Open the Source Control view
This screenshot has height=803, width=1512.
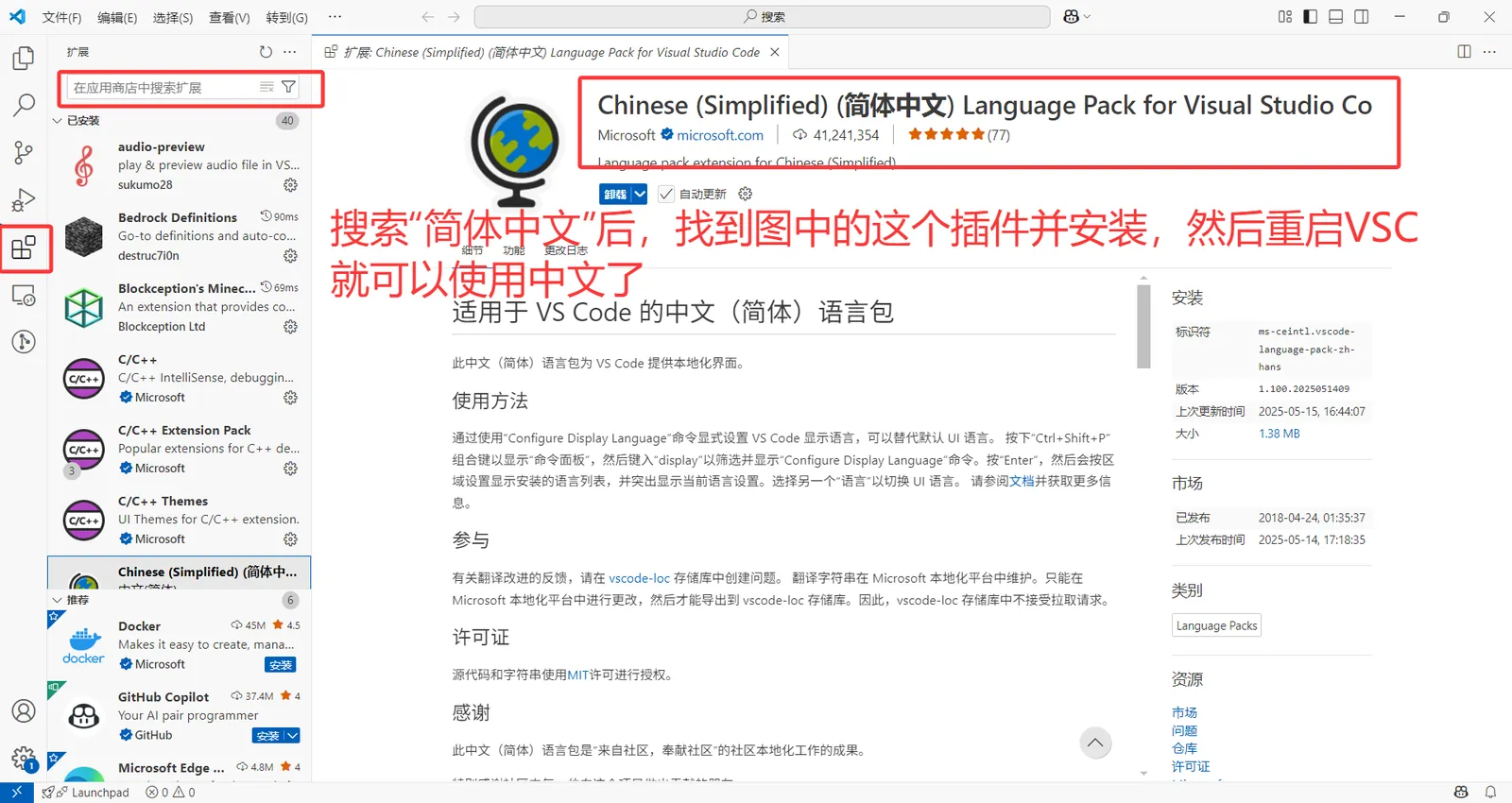click(24, 152)
